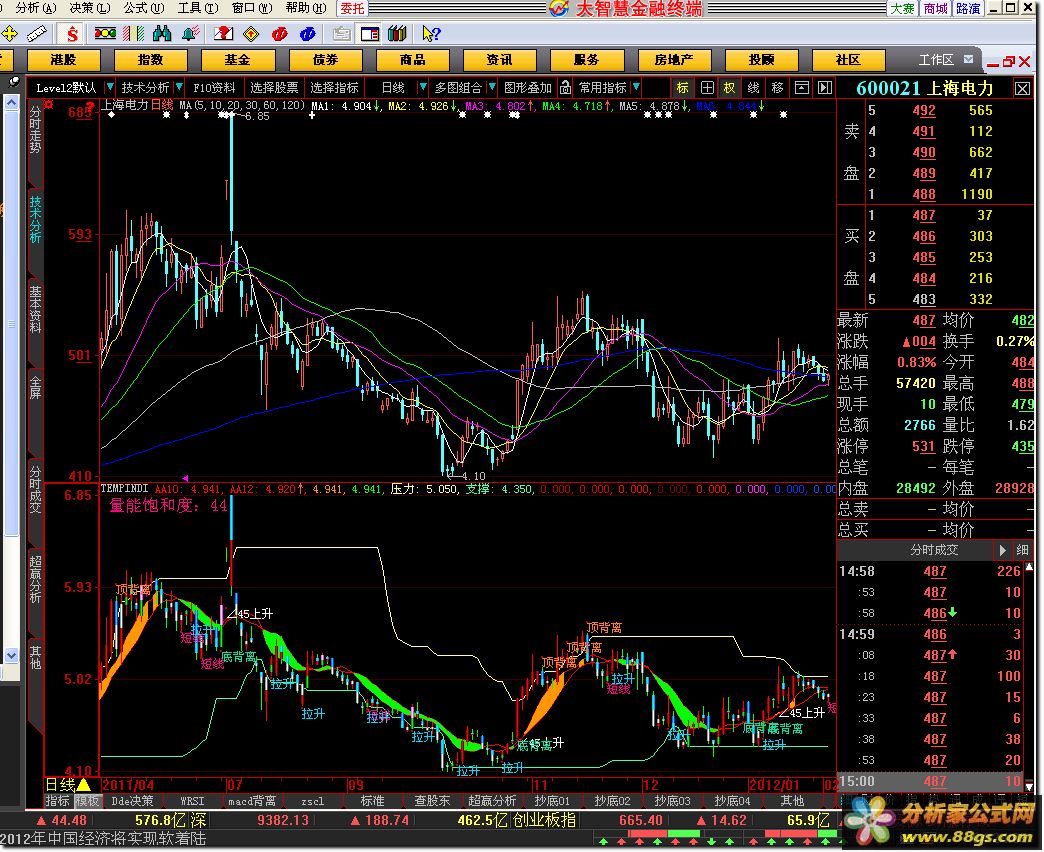The height and width of the screenshot is (852, 1044).
Task: Open the 工具(T) menu
Action: pos(198,8)
